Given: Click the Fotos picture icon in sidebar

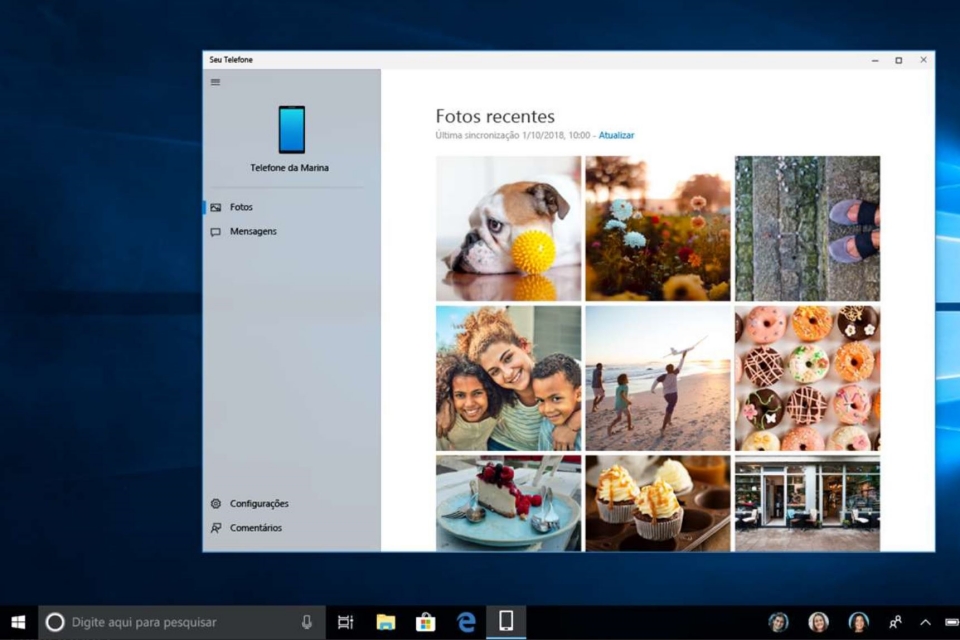Looking at the screenshot, I should [x=216, y=208].
